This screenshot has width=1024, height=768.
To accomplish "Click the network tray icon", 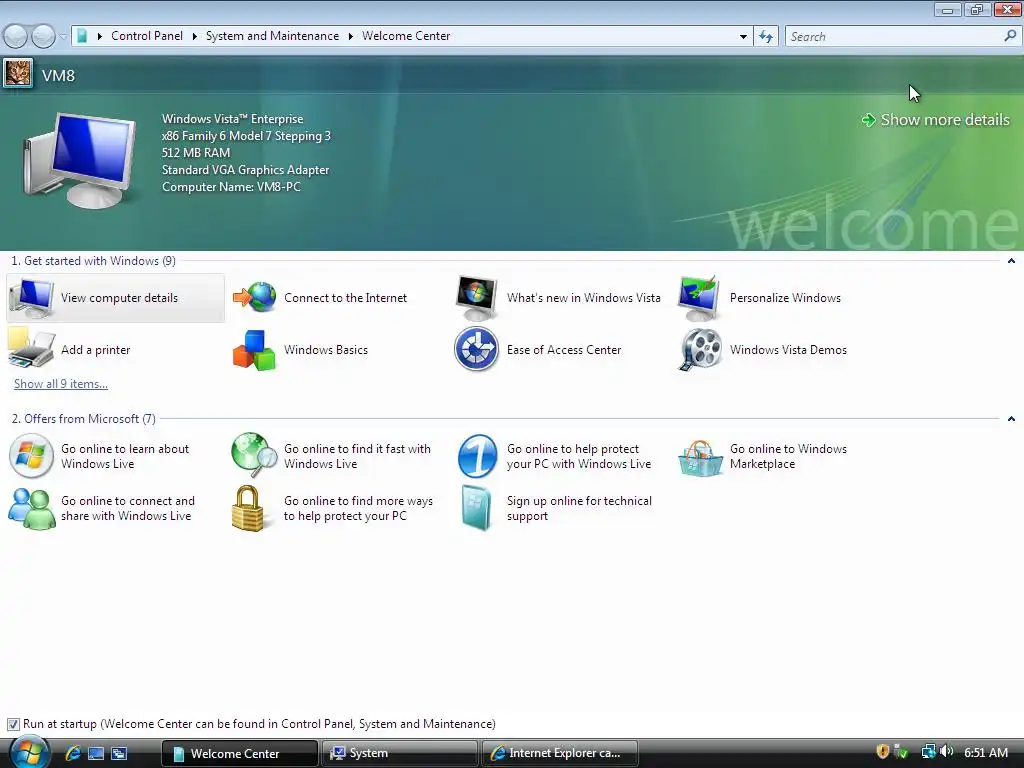I will [x=928, y=752].
